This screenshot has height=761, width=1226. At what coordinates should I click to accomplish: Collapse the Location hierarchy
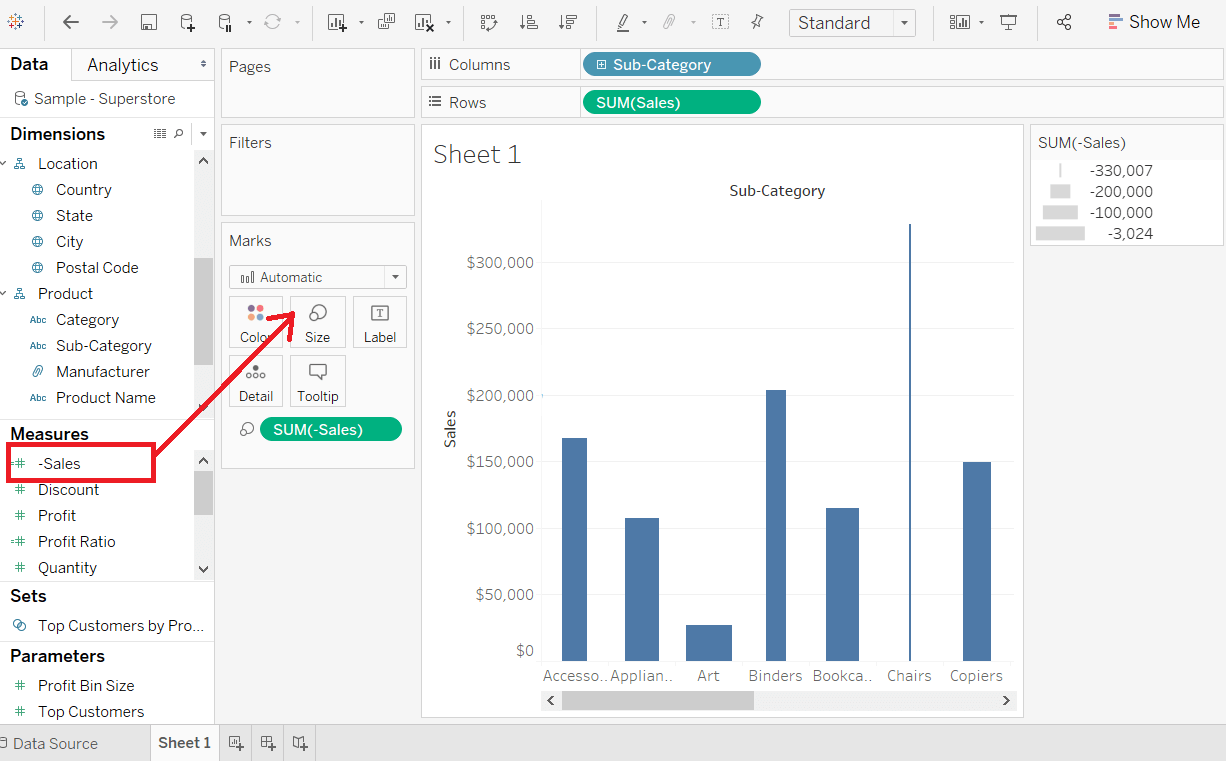[x=3, y=164]
